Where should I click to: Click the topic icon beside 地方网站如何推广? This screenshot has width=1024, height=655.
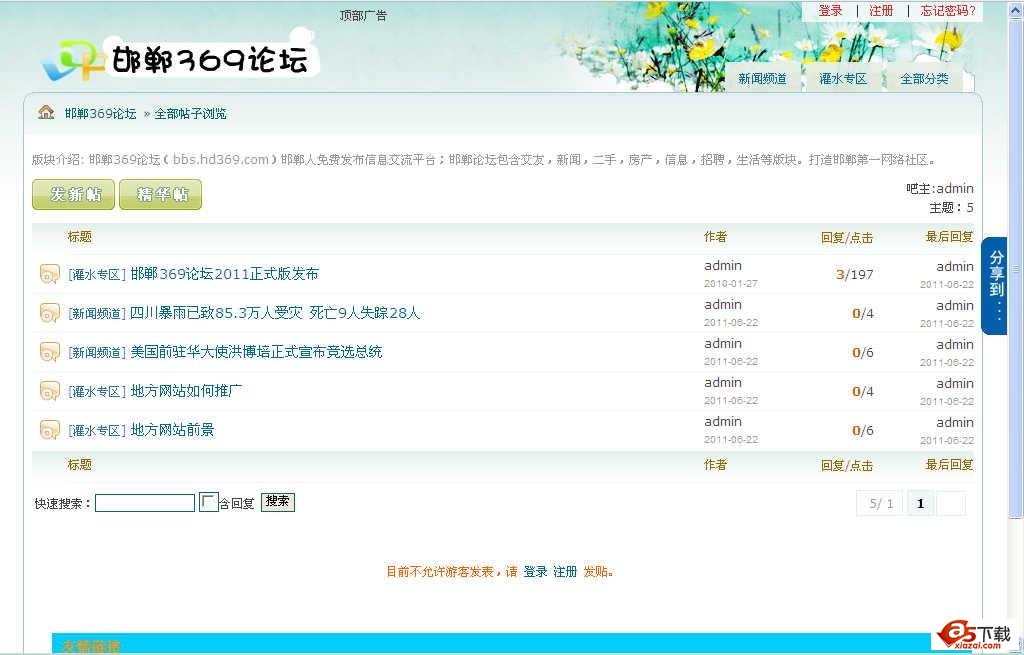(x=50, y=391)
